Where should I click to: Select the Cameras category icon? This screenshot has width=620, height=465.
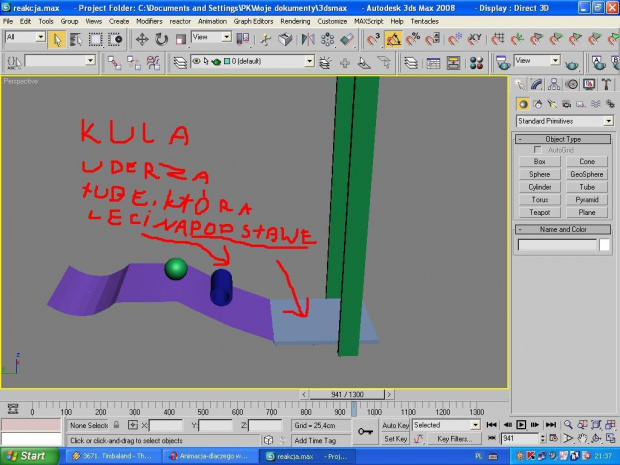pos(567,104)
